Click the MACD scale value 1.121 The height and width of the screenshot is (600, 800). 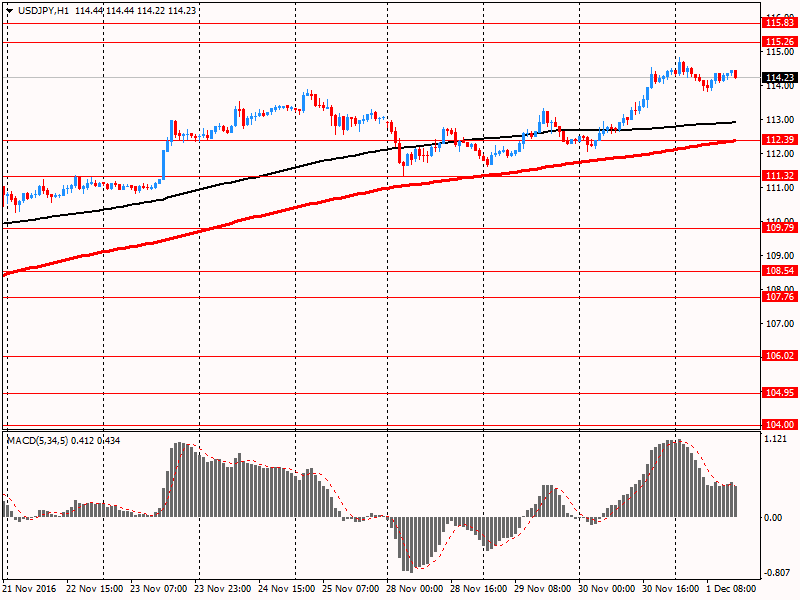[776, 439]
